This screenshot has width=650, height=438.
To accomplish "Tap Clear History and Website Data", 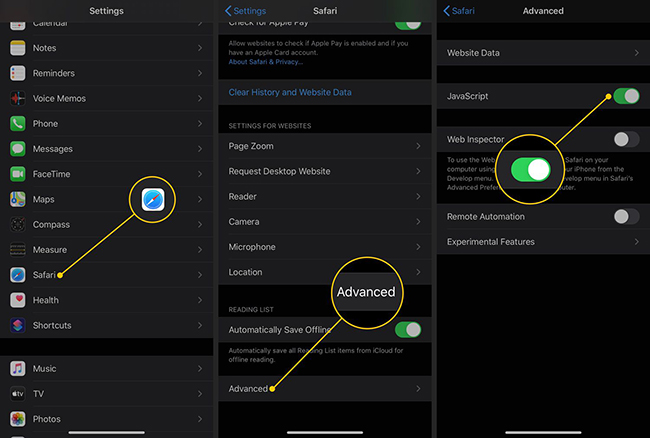I will 290,92.
